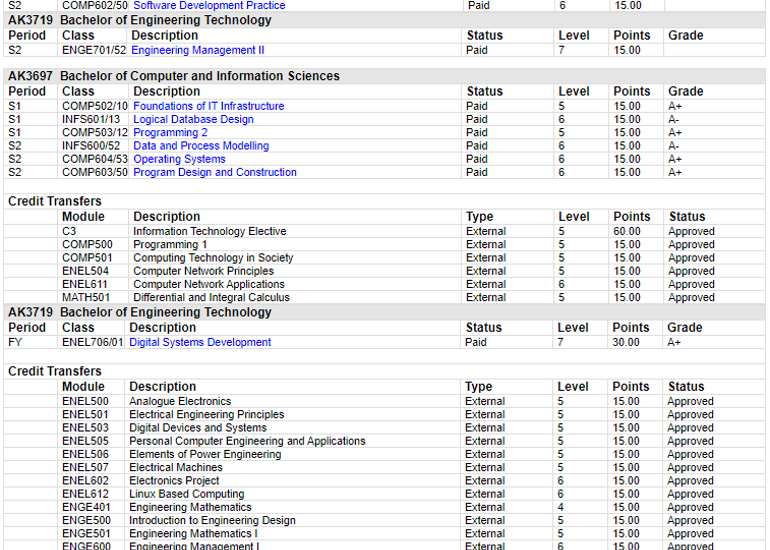This screenshot has width=770, height=550.
Task: Open the Digital Systems Development link
Action: (x=200, y=342)
